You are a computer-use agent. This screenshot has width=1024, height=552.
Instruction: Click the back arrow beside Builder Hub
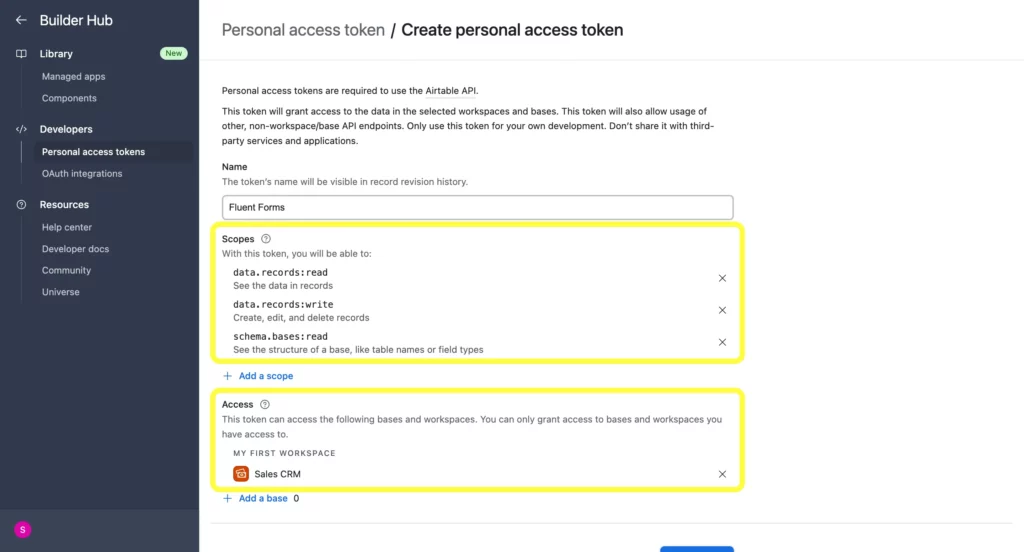(21, 20)
